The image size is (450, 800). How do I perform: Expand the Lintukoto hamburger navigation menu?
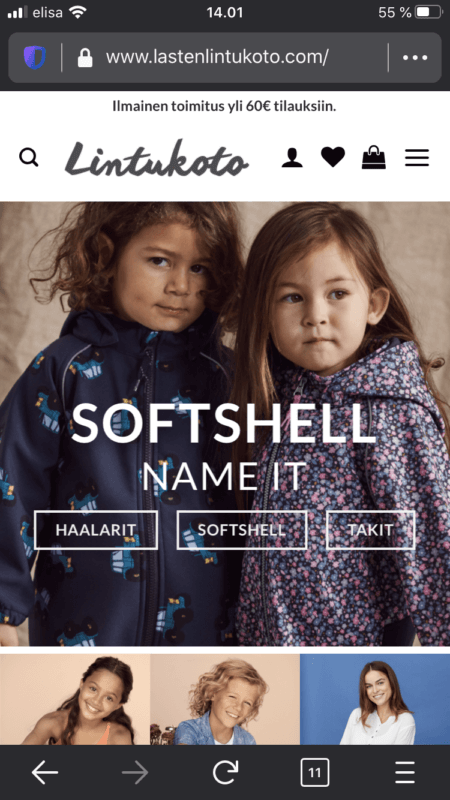[417, 158]
